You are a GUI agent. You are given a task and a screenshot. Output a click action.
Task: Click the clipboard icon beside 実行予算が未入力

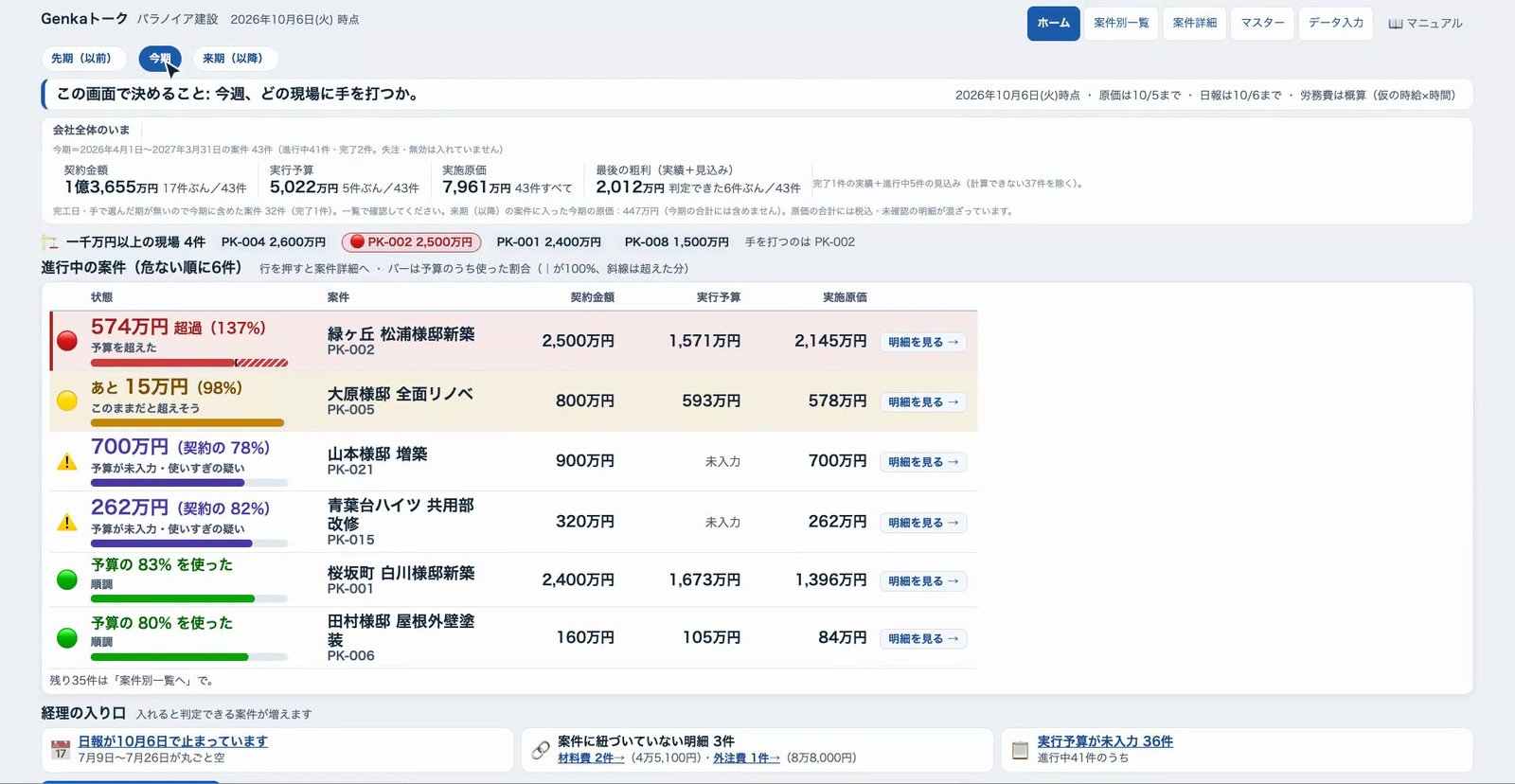point(1020,750)
